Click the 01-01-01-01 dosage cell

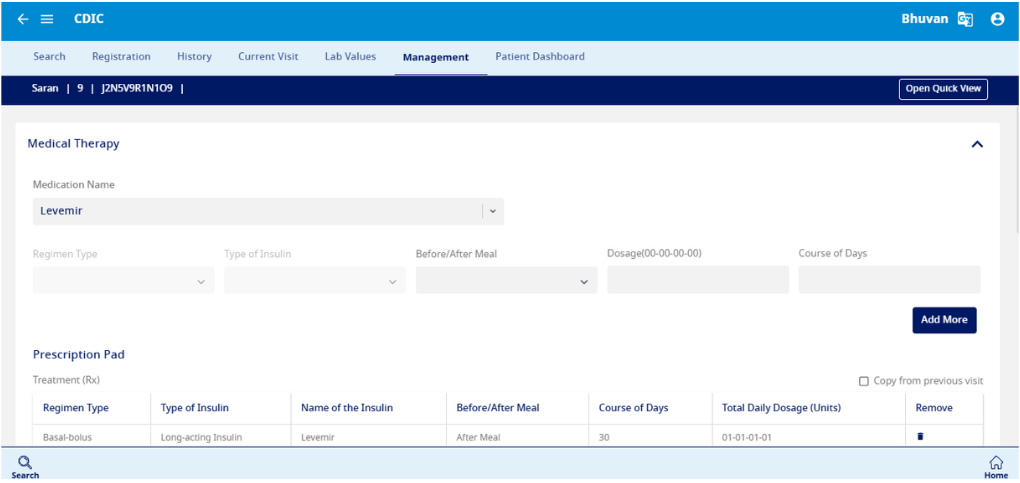[747, 437]
